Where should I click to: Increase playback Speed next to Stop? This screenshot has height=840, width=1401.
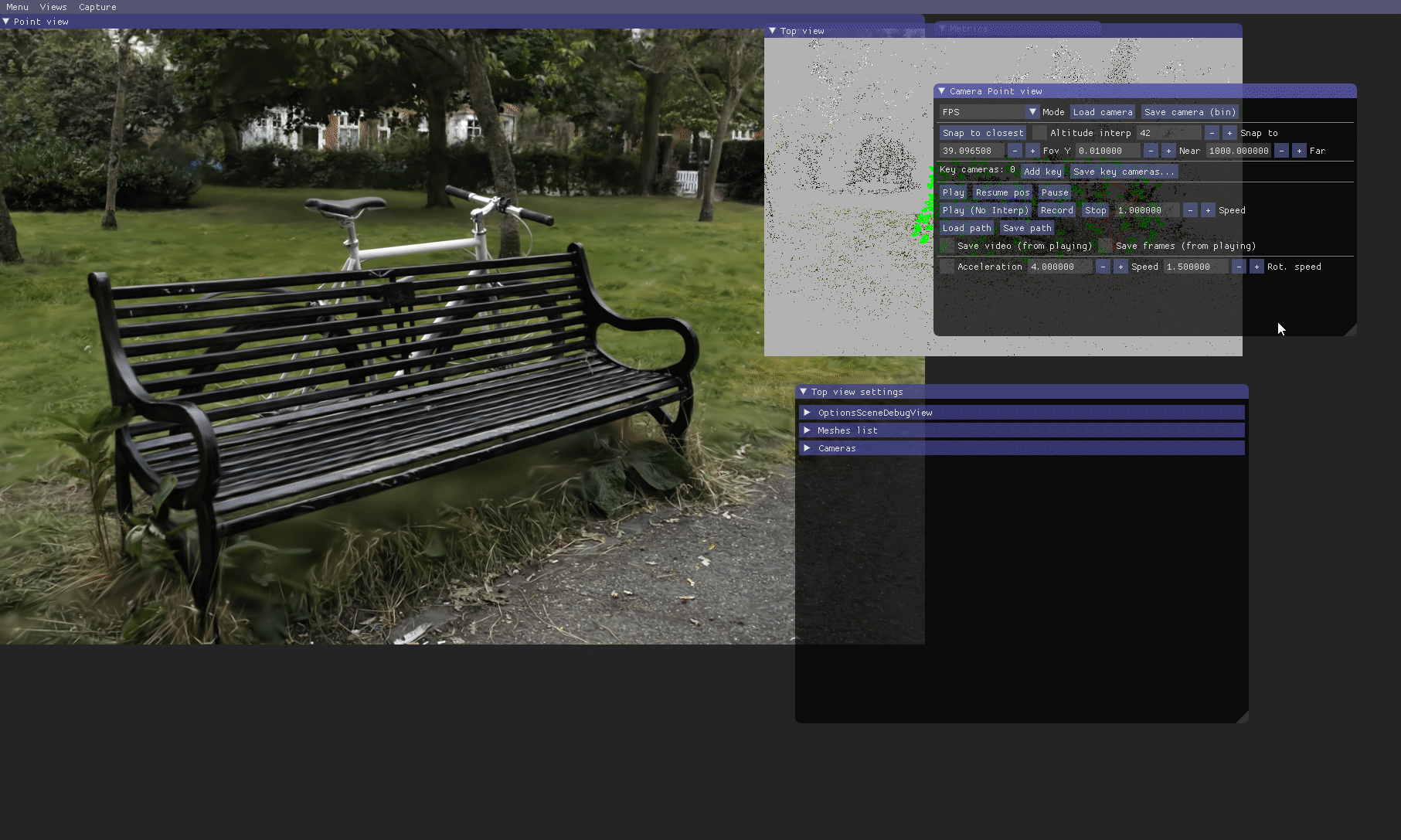(x=1208, y=210)
